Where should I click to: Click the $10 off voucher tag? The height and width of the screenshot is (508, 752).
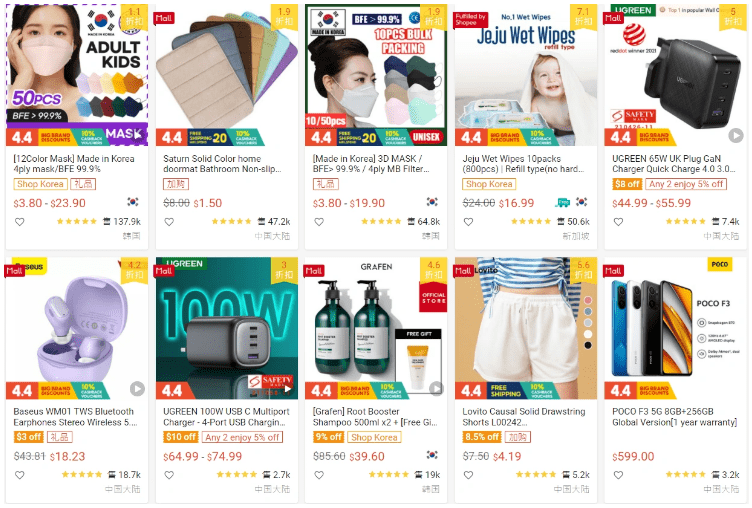181,437
